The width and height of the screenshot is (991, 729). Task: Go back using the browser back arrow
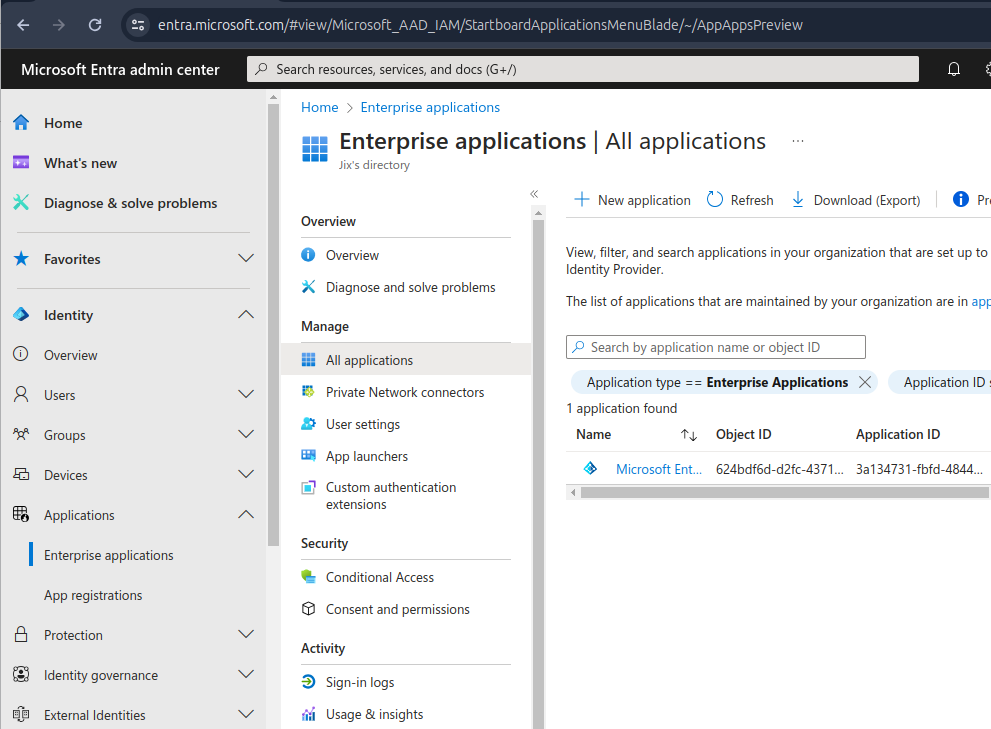(23, 25)
